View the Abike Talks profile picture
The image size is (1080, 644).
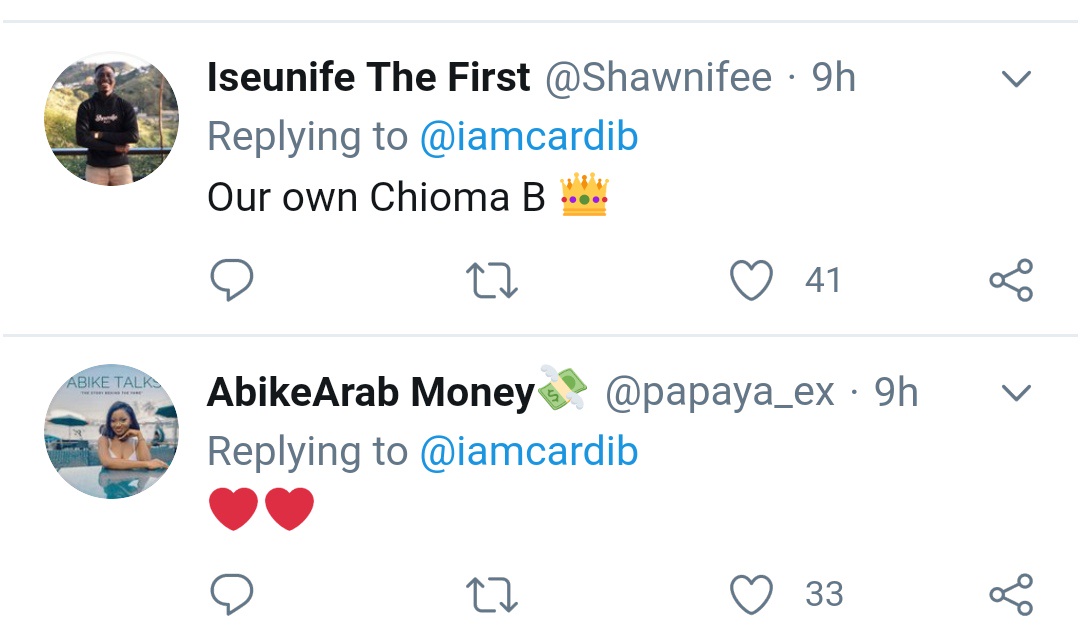tap(111, 431)
